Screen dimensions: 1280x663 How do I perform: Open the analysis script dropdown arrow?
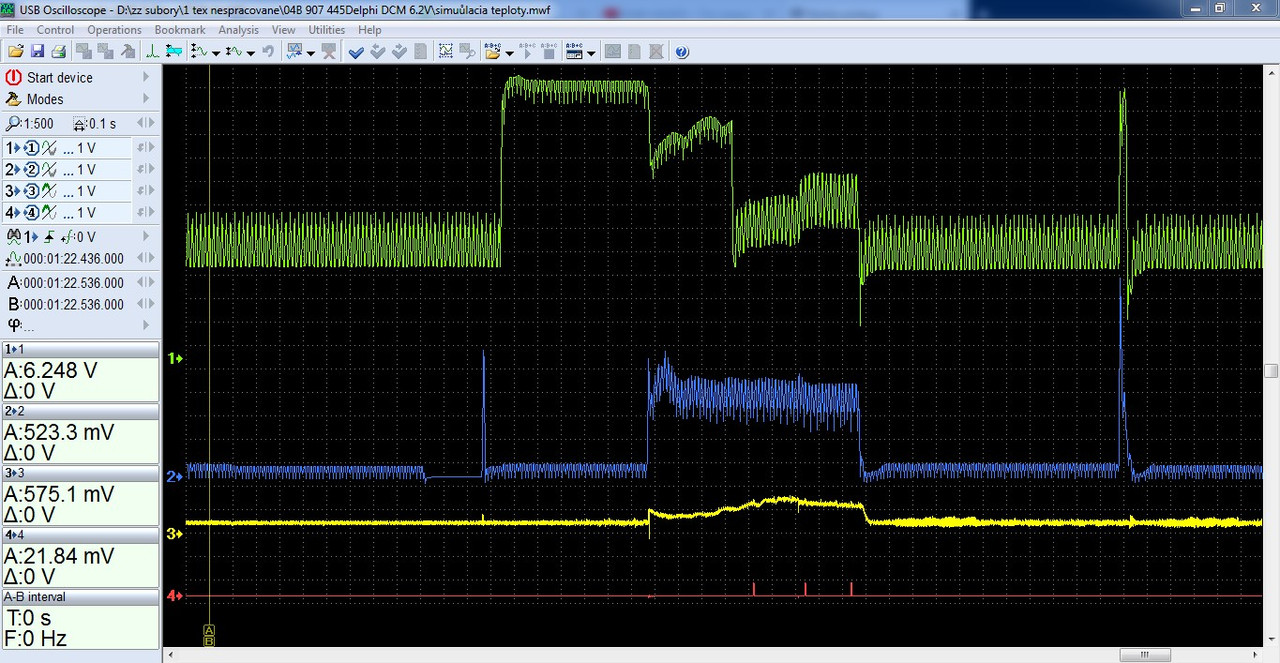[311, 52]
